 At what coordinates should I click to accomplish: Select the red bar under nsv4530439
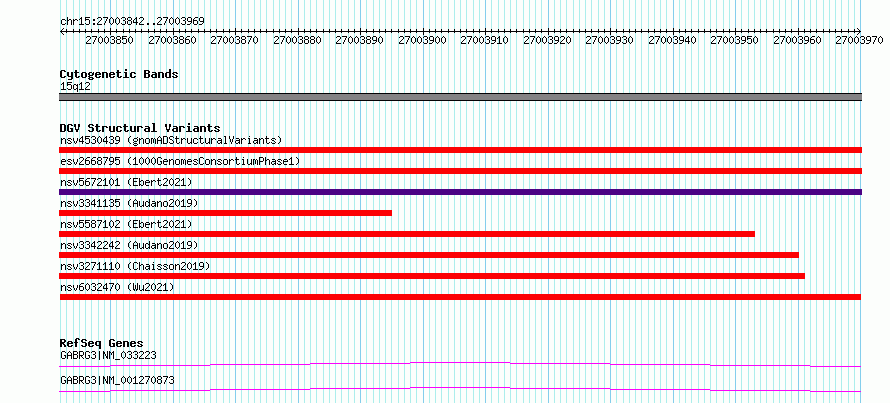point(460,150)
